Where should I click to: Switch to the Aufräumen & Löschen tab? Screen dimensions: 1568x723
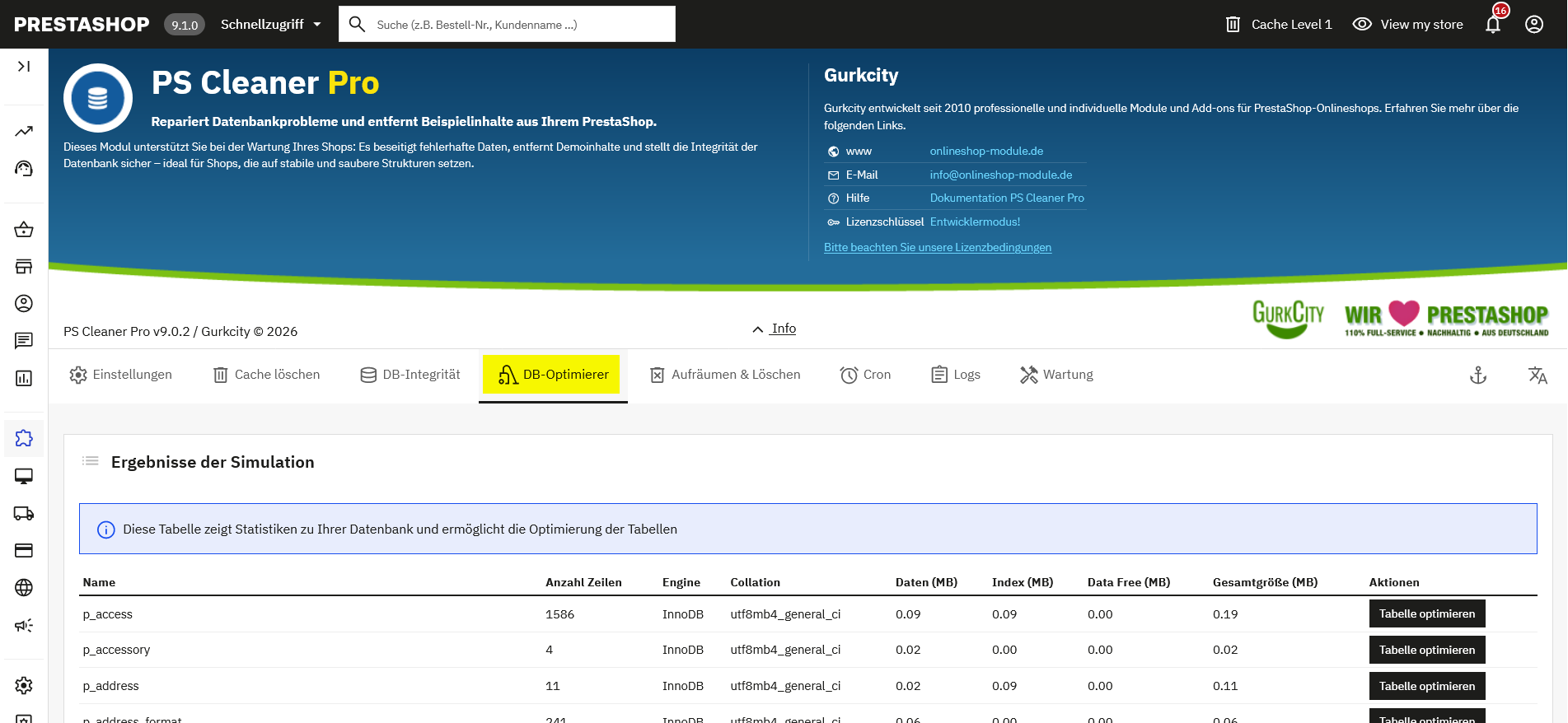[725, 375]
